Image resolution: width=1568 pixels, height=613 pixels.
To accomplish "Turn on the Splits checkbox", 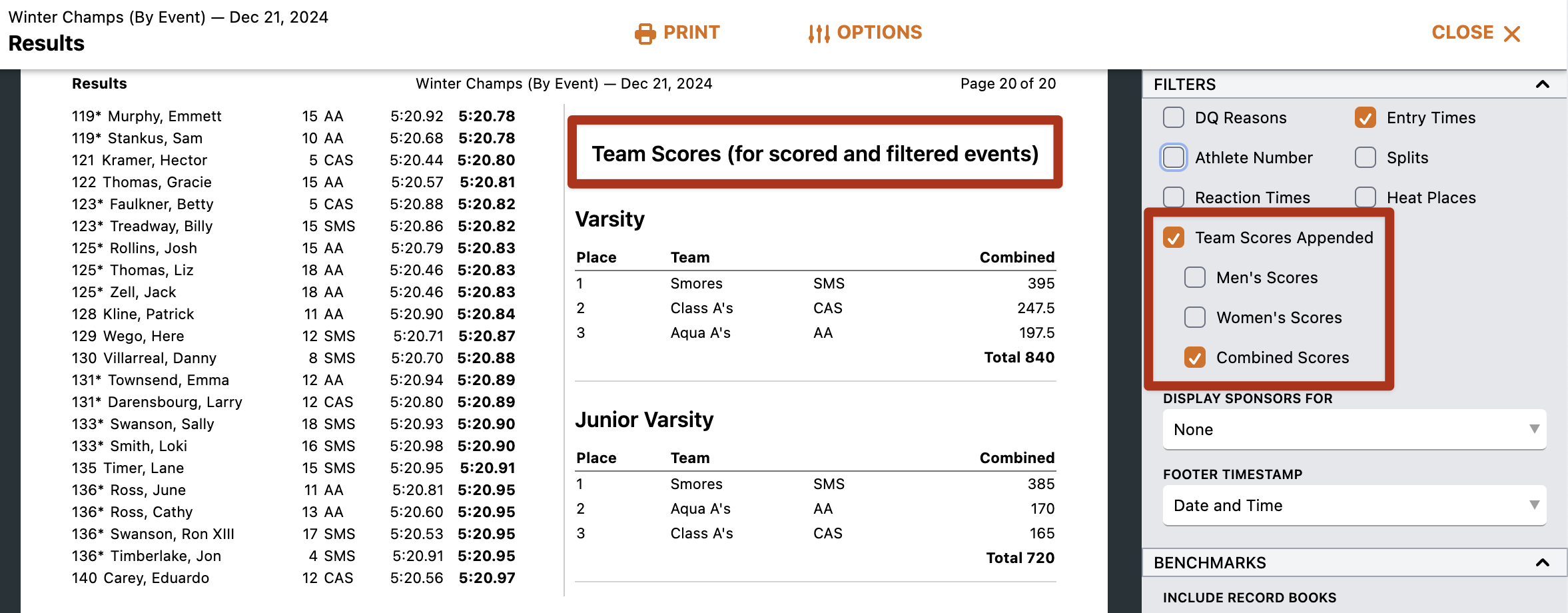I will (x=1366, y=158).
